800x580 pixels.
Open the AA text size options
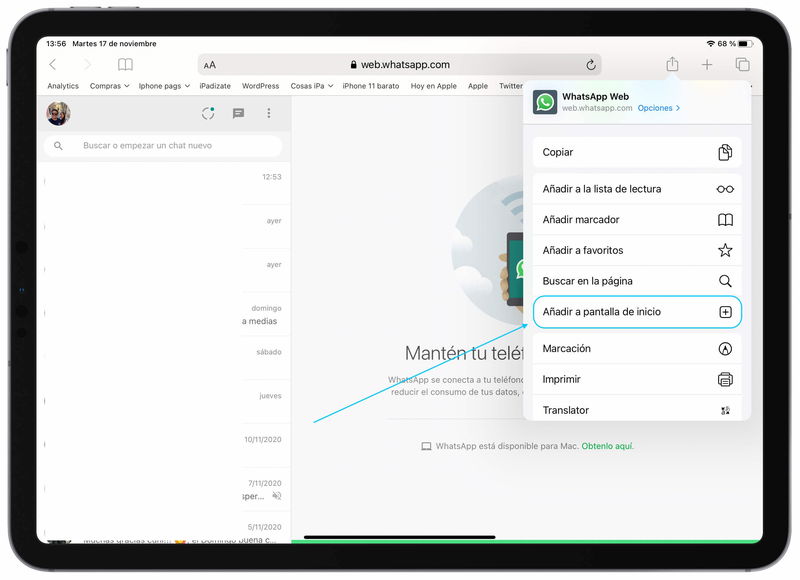[209, 63]
